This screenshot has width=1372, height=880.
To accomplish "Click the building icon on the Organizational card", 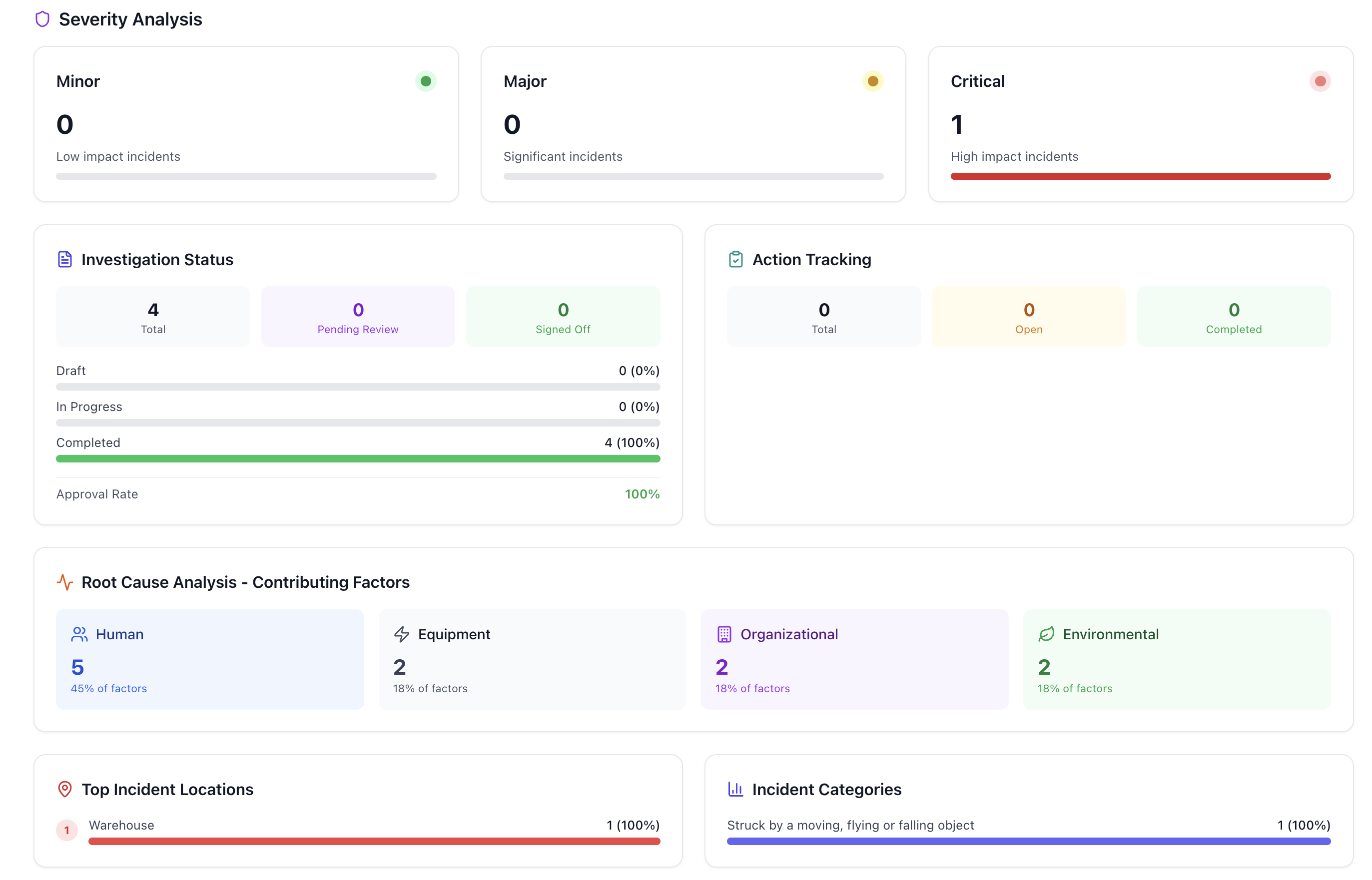I will 724,634.
